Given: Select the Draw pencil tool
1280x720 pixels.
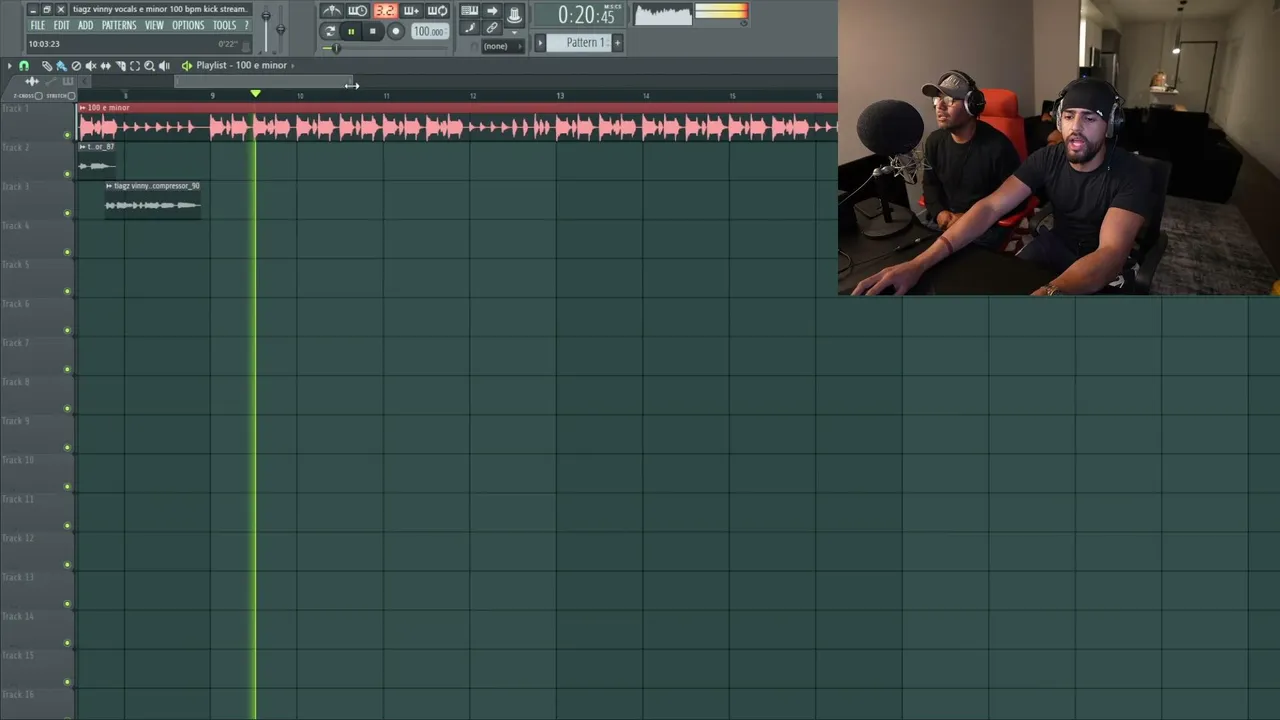Looking at the screenshot, I should (46, 66).
